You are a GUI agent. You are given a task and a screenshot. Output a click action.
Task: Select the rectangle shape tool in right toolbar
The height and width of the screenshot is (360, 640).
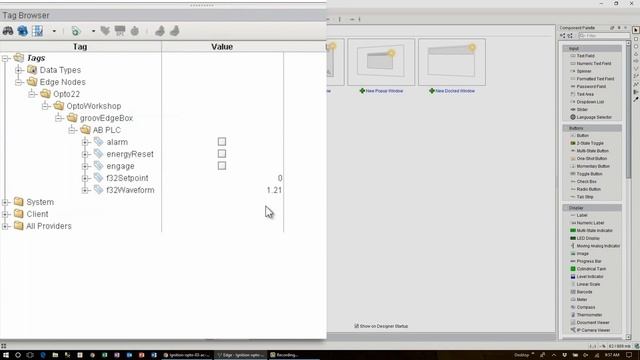click(x=636, y=39)
